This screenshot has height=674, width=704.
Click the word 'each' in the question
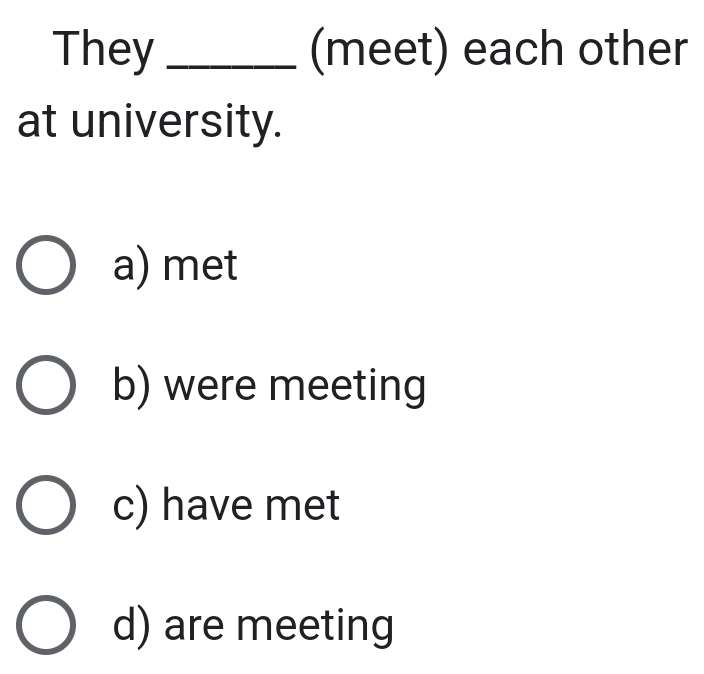pyautogui.click(x=512, y=49)
